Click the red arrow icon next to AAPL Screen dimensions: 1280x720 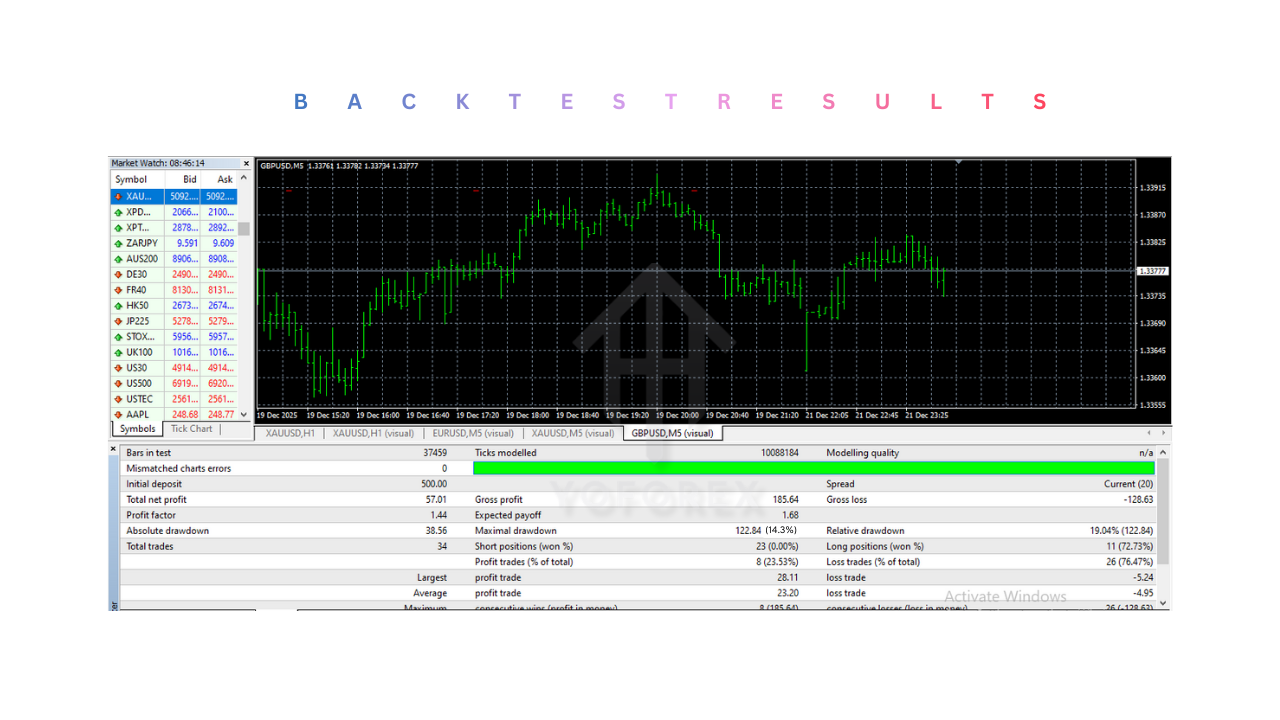pyautogui.click(x=119, y=414)
